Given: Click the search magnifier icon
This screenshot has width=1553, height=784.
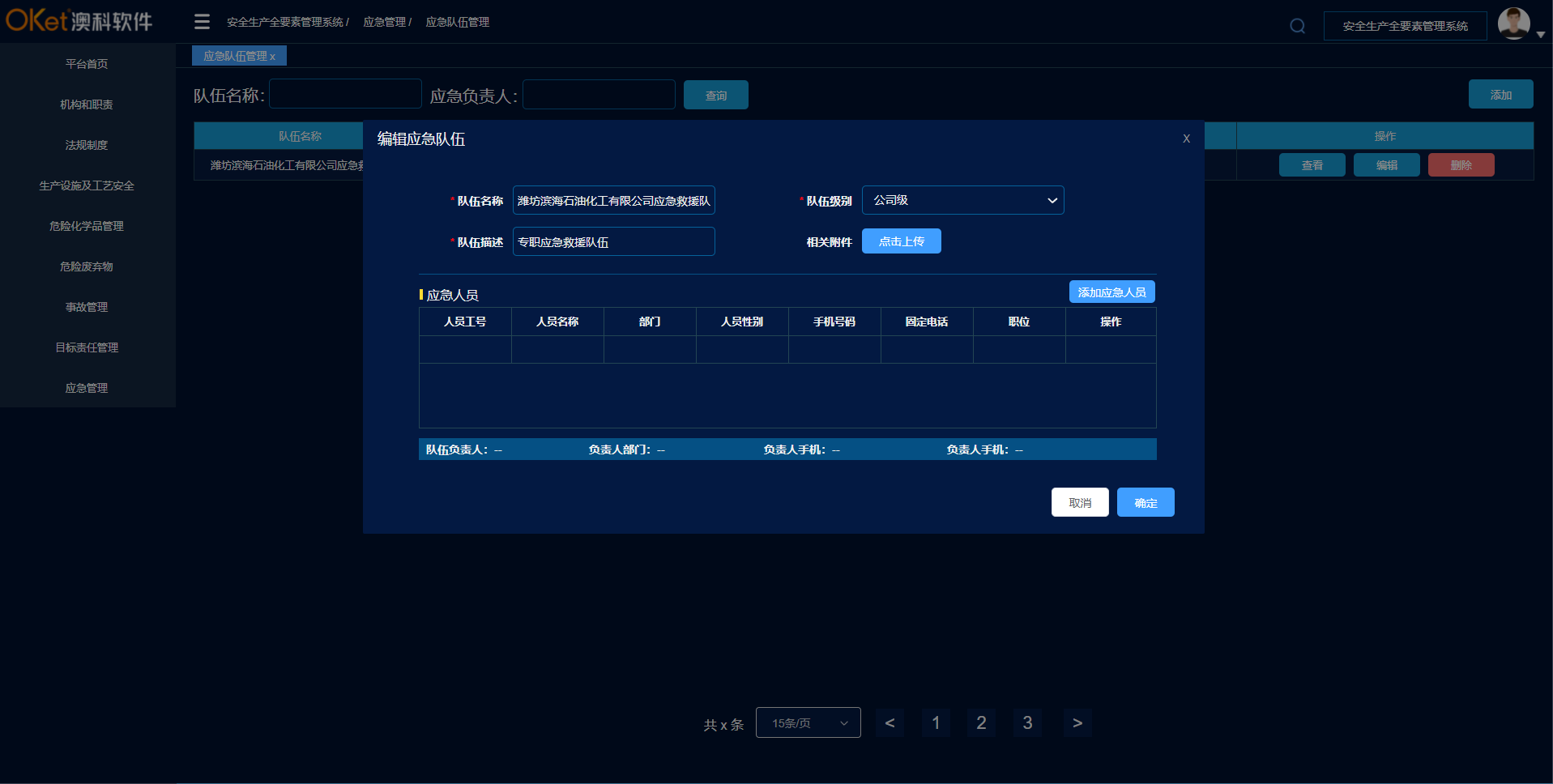Looking at the screenshot, I should point(1297,25).
